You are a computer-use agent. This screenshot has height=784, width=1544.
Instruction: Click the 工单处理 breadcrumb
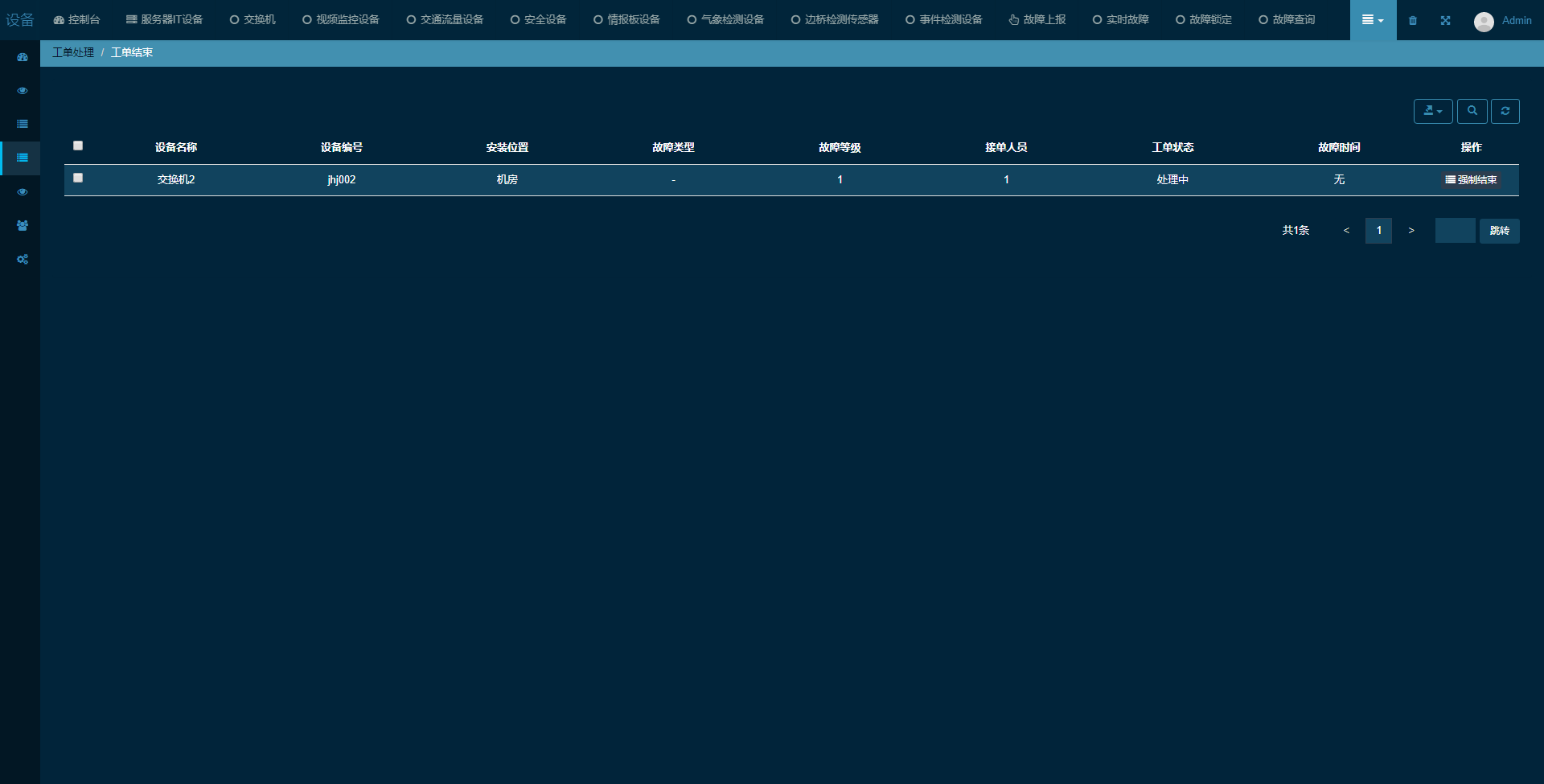73,52
